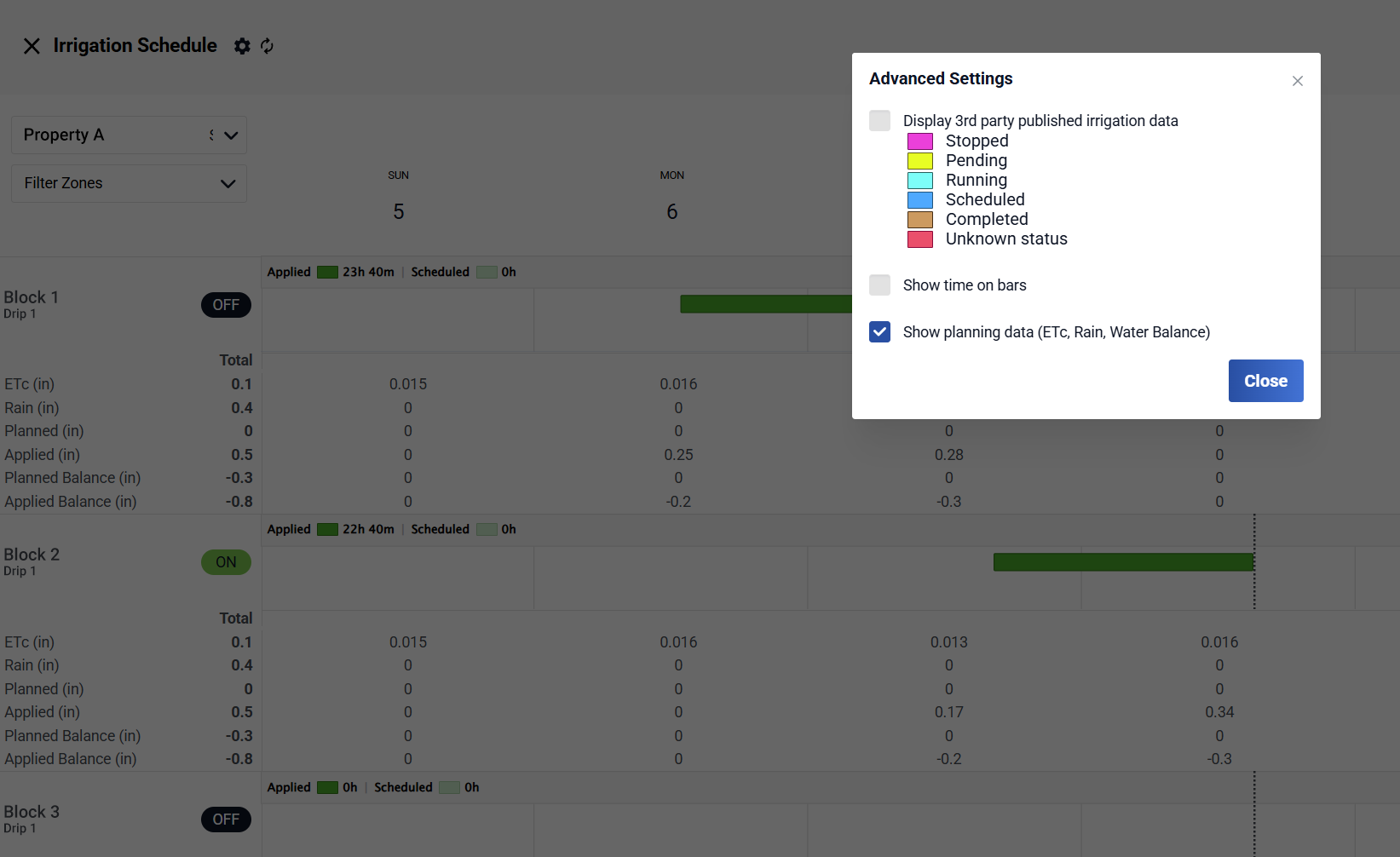Viewport: 1400px width, 857px height.
Task: Click Block 2 Applied value 0.17
Action: coord(949,712)
